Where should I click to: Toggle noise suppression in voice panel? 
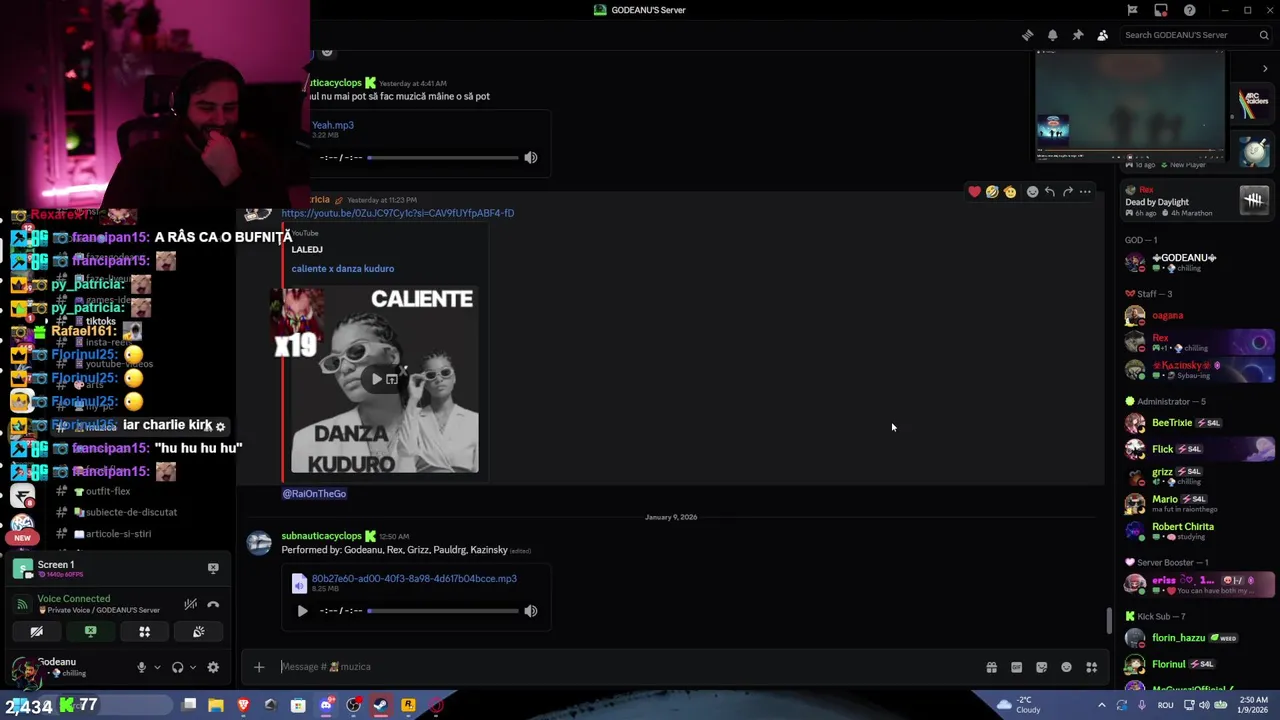pyautogui.click(x=190, y=604)
